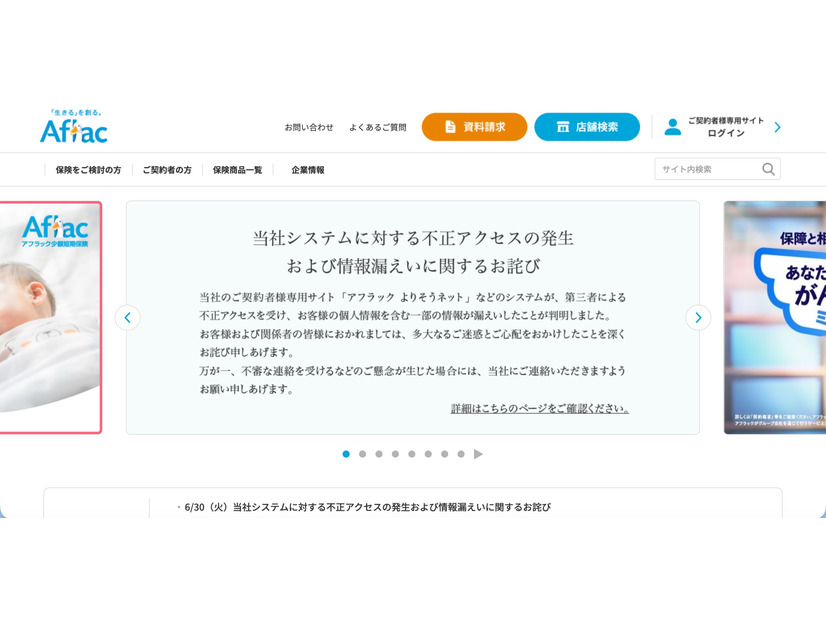Image resolution: width=826 pixels, height=620 pixels.
Task: Show next carousel slide with right arrow
Action: tap(698, 318)
